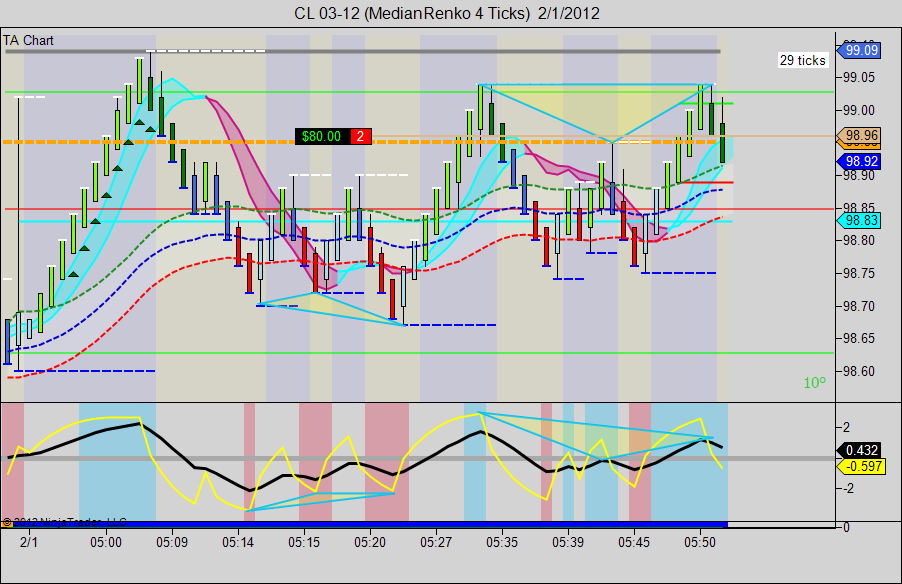
Task: Click the 05:27 time axis label
Action: [x=436, y=543]
